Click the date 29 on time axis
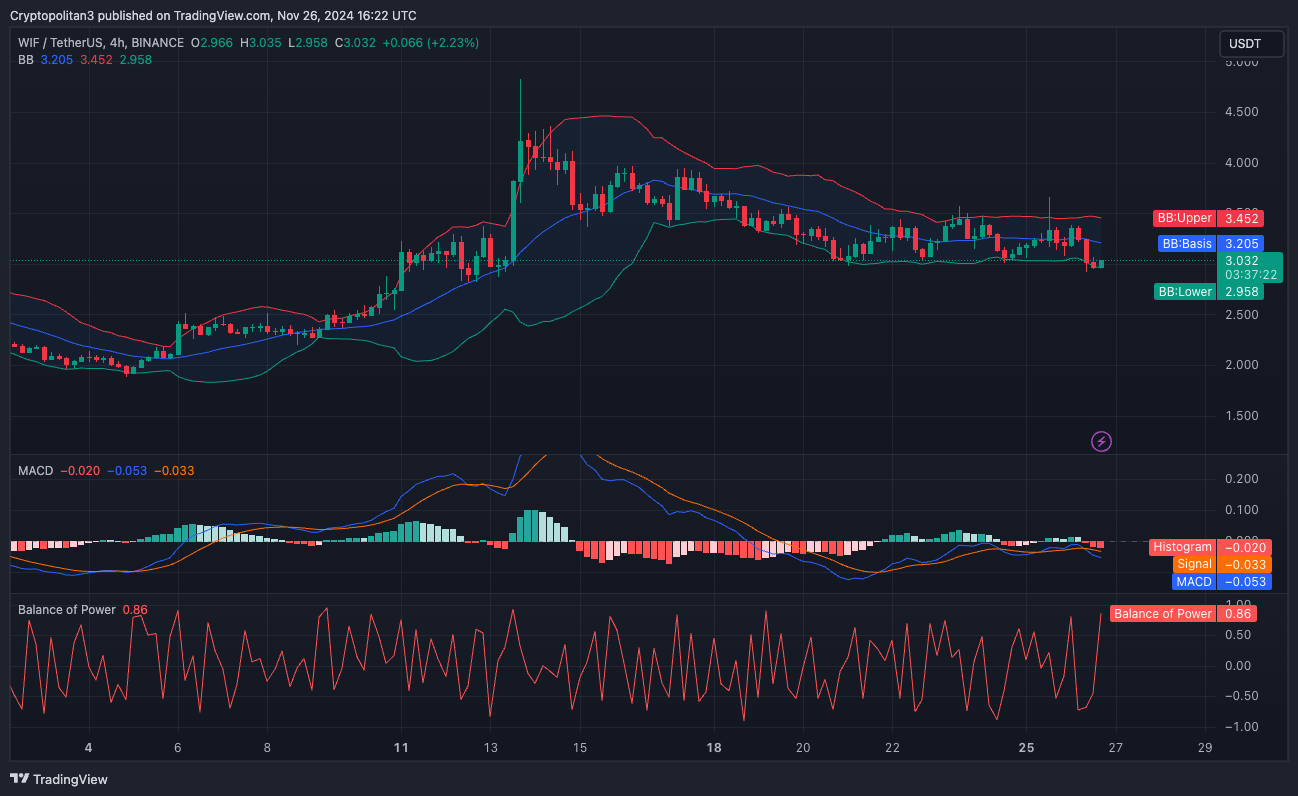The image size is (1298, 796). [1205, 747]
